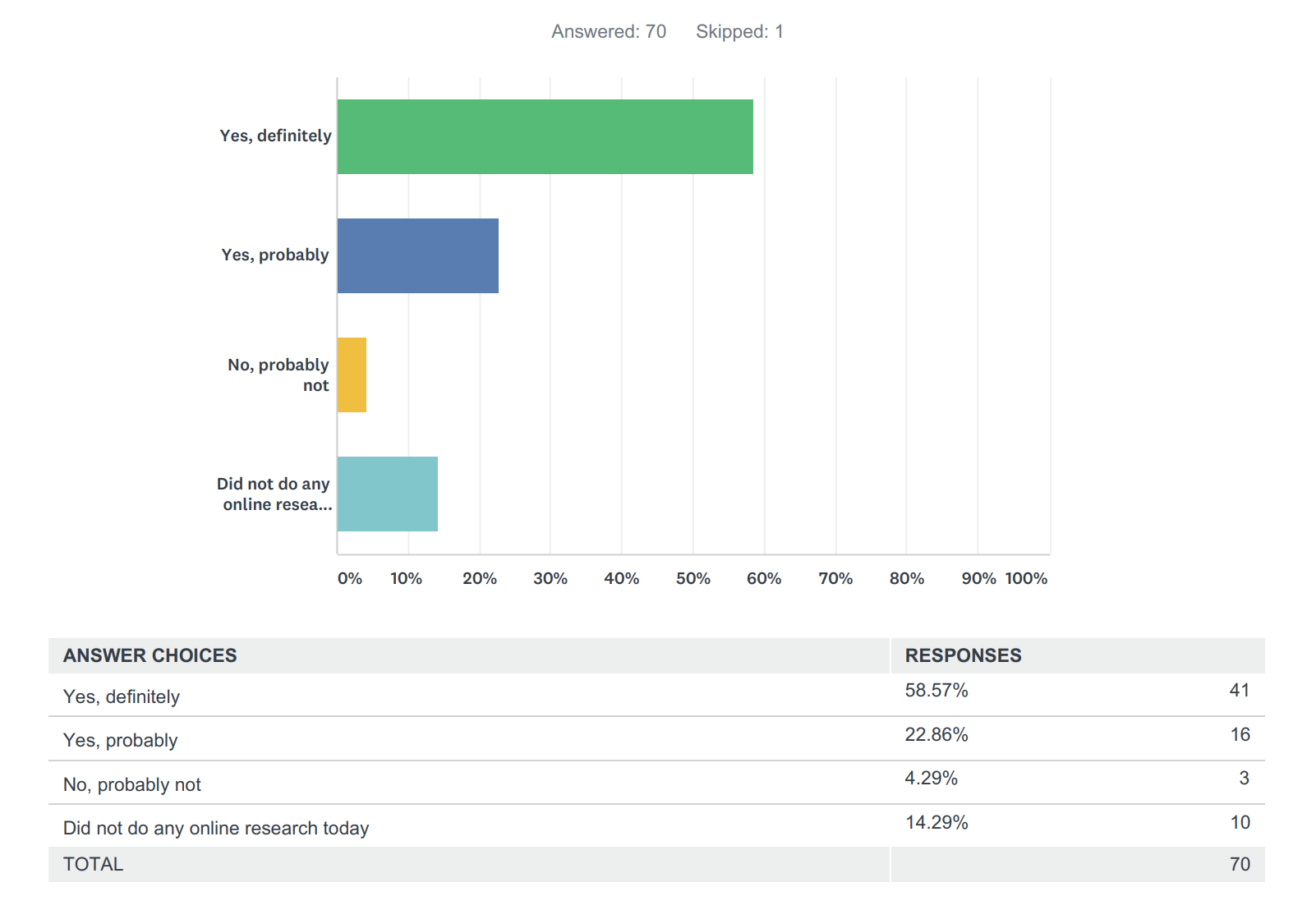Screen dimensions: 1316x910
Task: Click the 4.29% response percentage
Action: 931,778
